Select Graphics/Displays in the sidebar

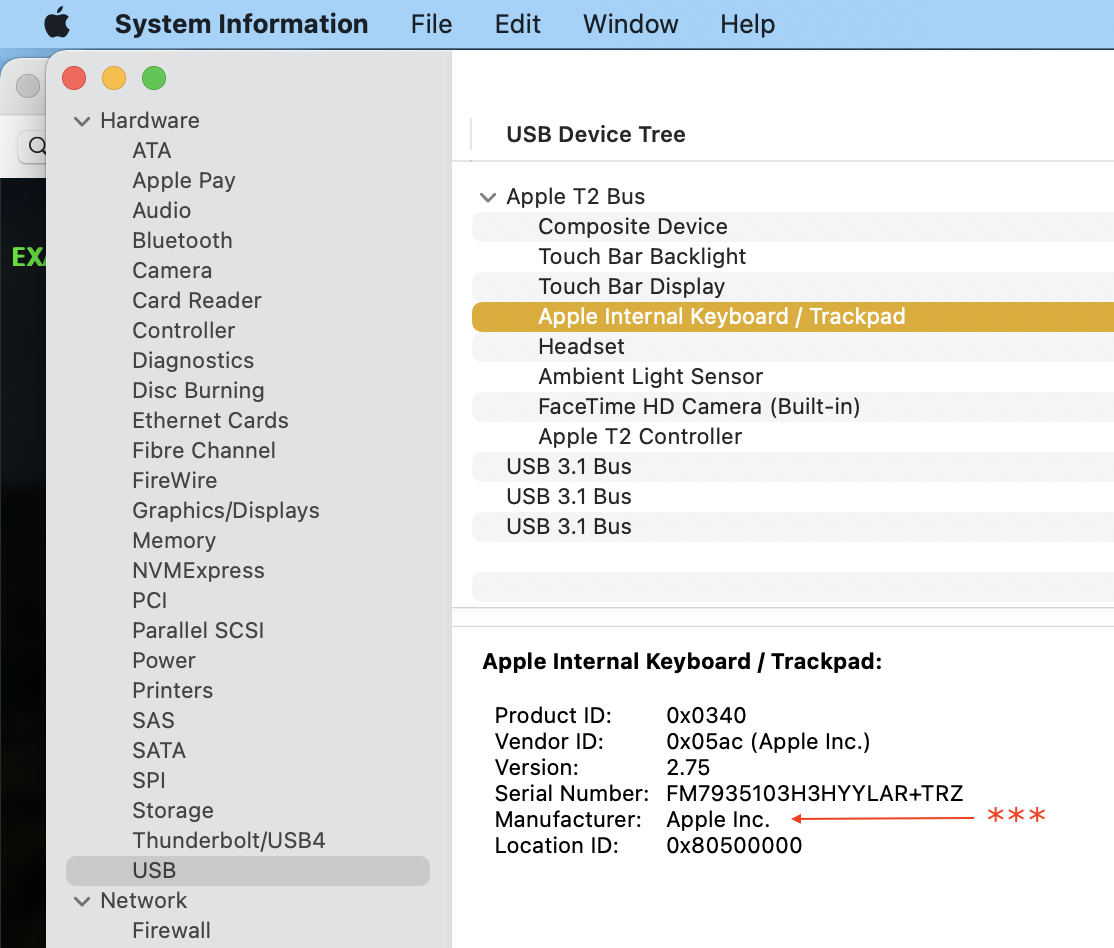226,510
